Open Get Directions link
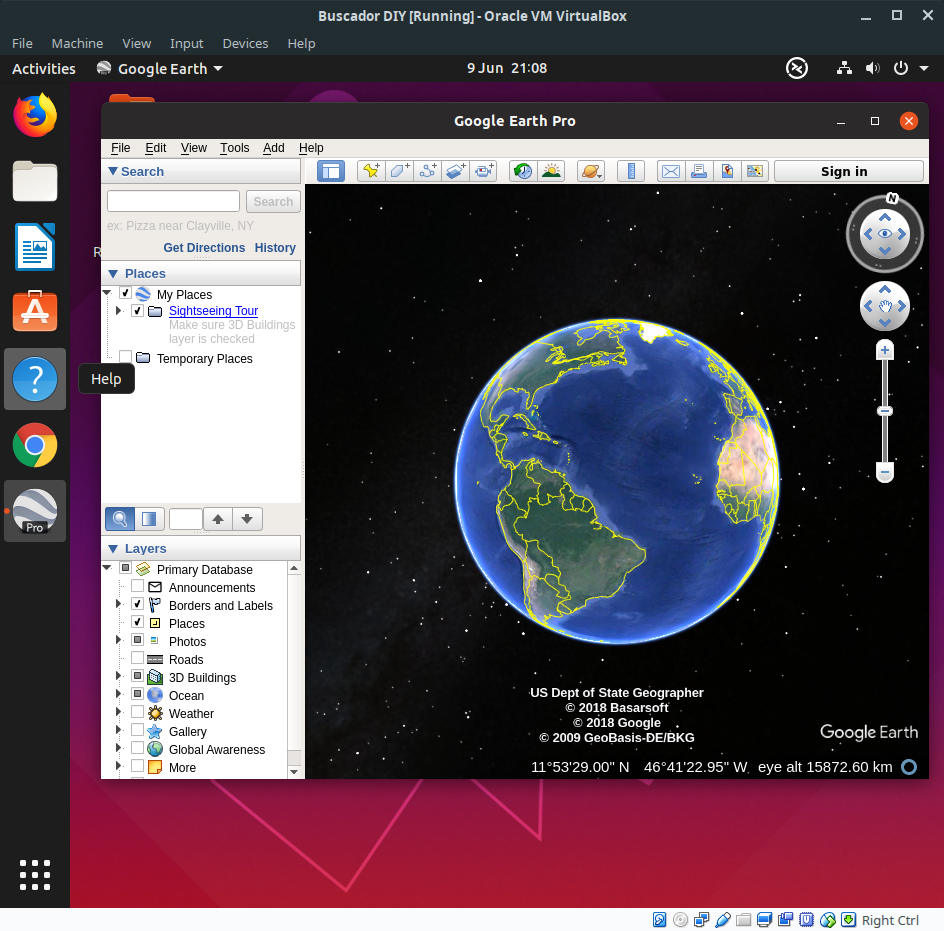This screenshot has width=944, height=931. [x=204, y=248]
